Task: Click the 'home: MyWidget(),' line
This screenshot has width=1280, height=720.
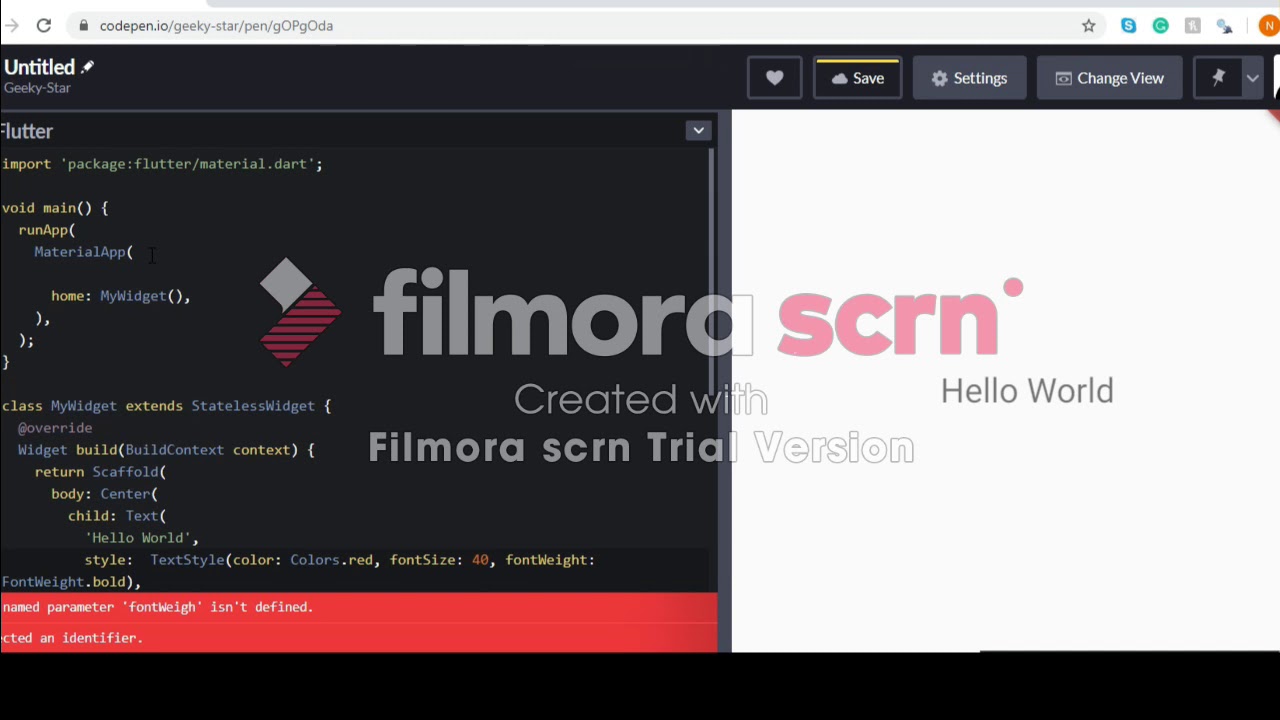Action: 120,296
